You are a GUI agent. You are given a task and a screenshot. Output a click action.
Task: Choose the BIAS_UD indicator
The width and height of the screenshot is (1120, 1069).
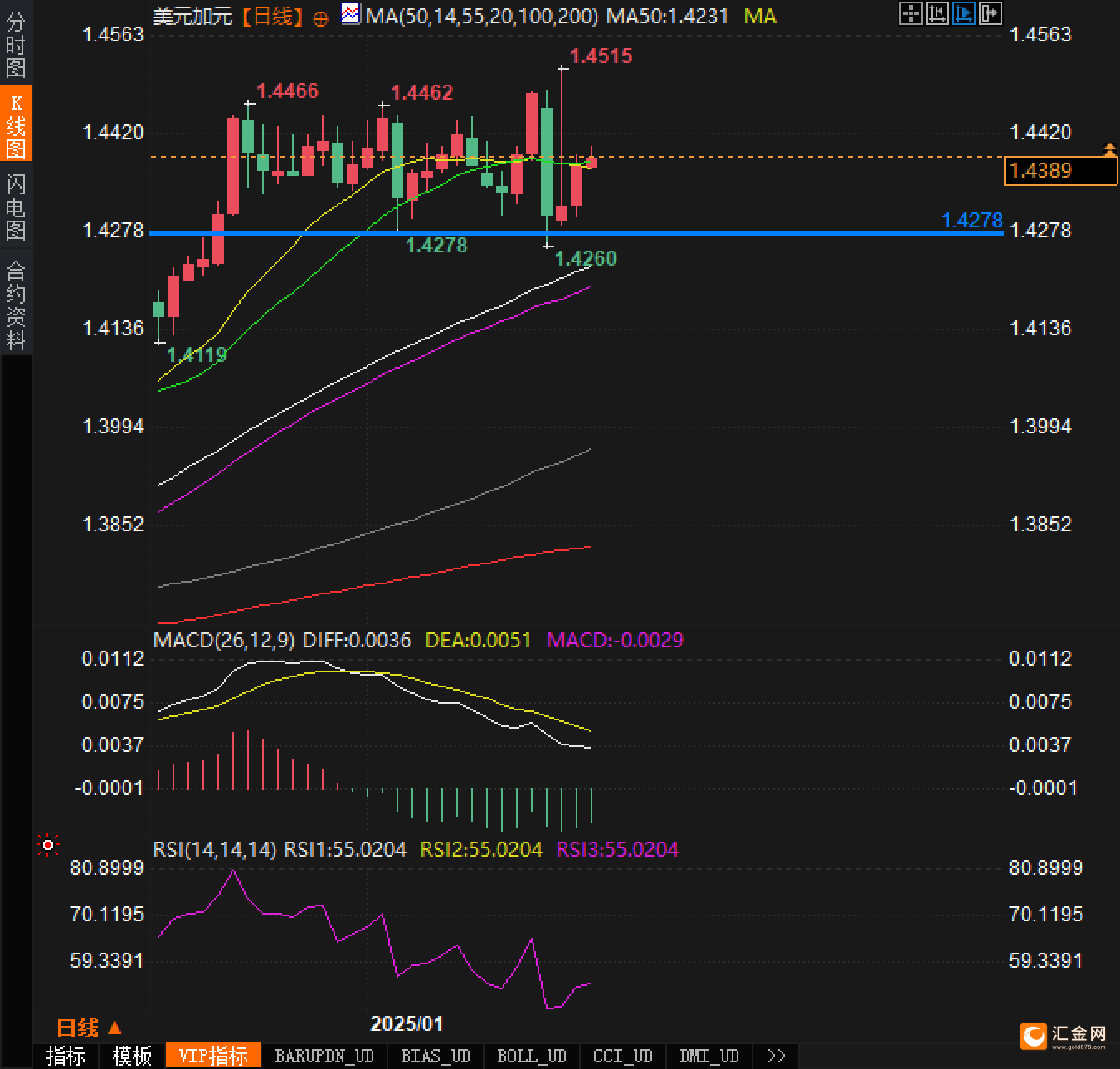(436, 1056)
